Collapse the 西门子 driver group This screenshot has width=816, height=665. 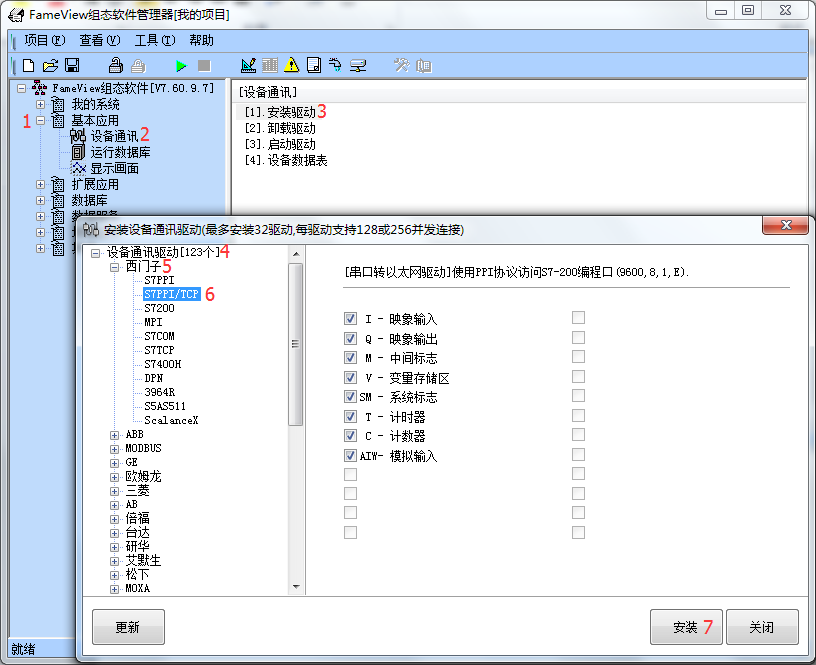pos(115,267)
